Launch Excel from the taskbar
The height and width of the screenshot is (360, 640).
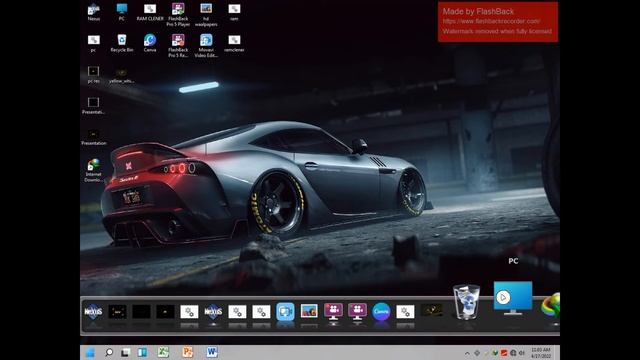click(x=163, y=352)
